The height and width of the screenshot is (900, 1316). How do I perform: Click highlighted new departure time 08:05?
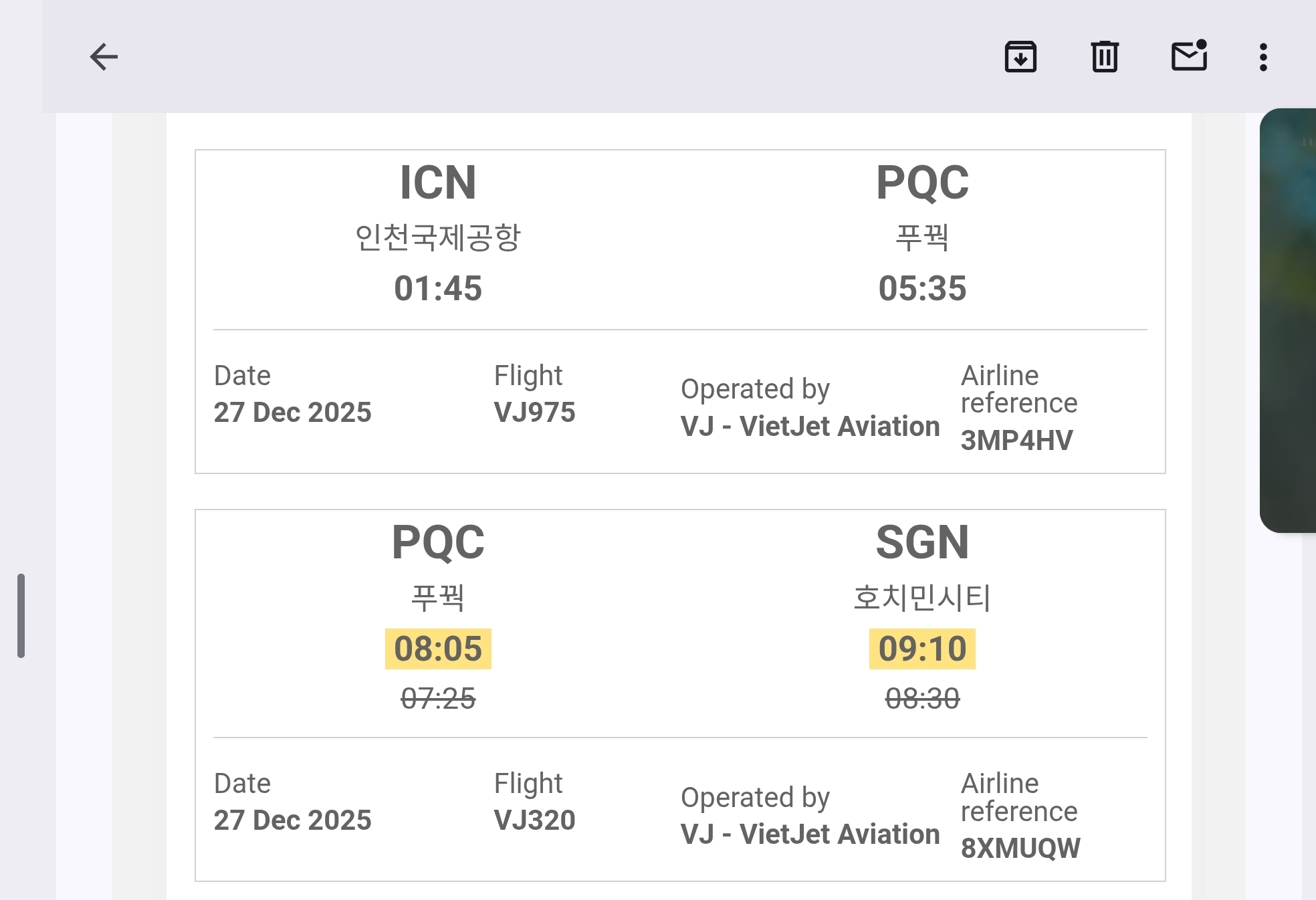[x=438, y=649]
